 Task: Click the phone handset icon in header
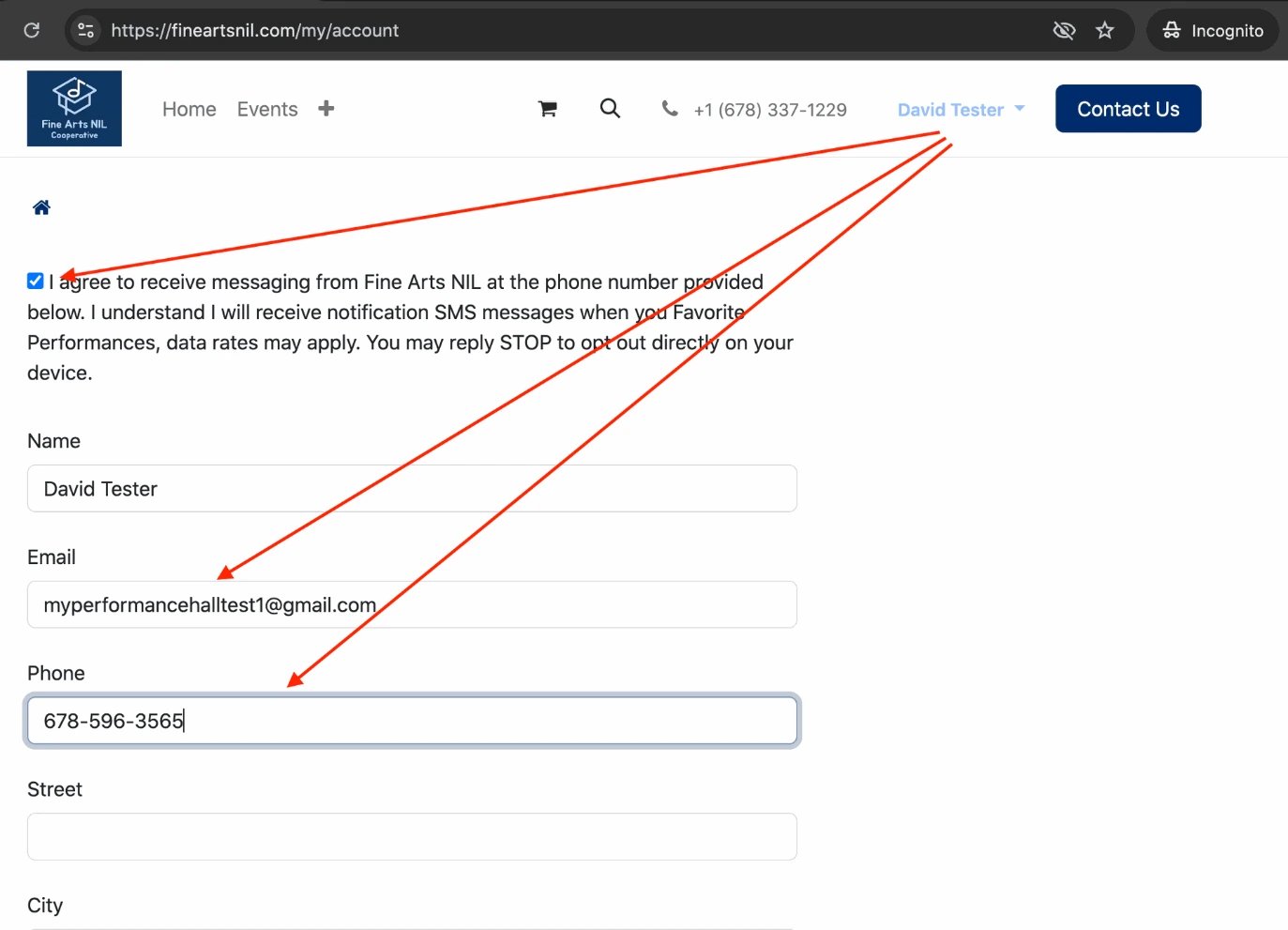[x=670, y=109]
